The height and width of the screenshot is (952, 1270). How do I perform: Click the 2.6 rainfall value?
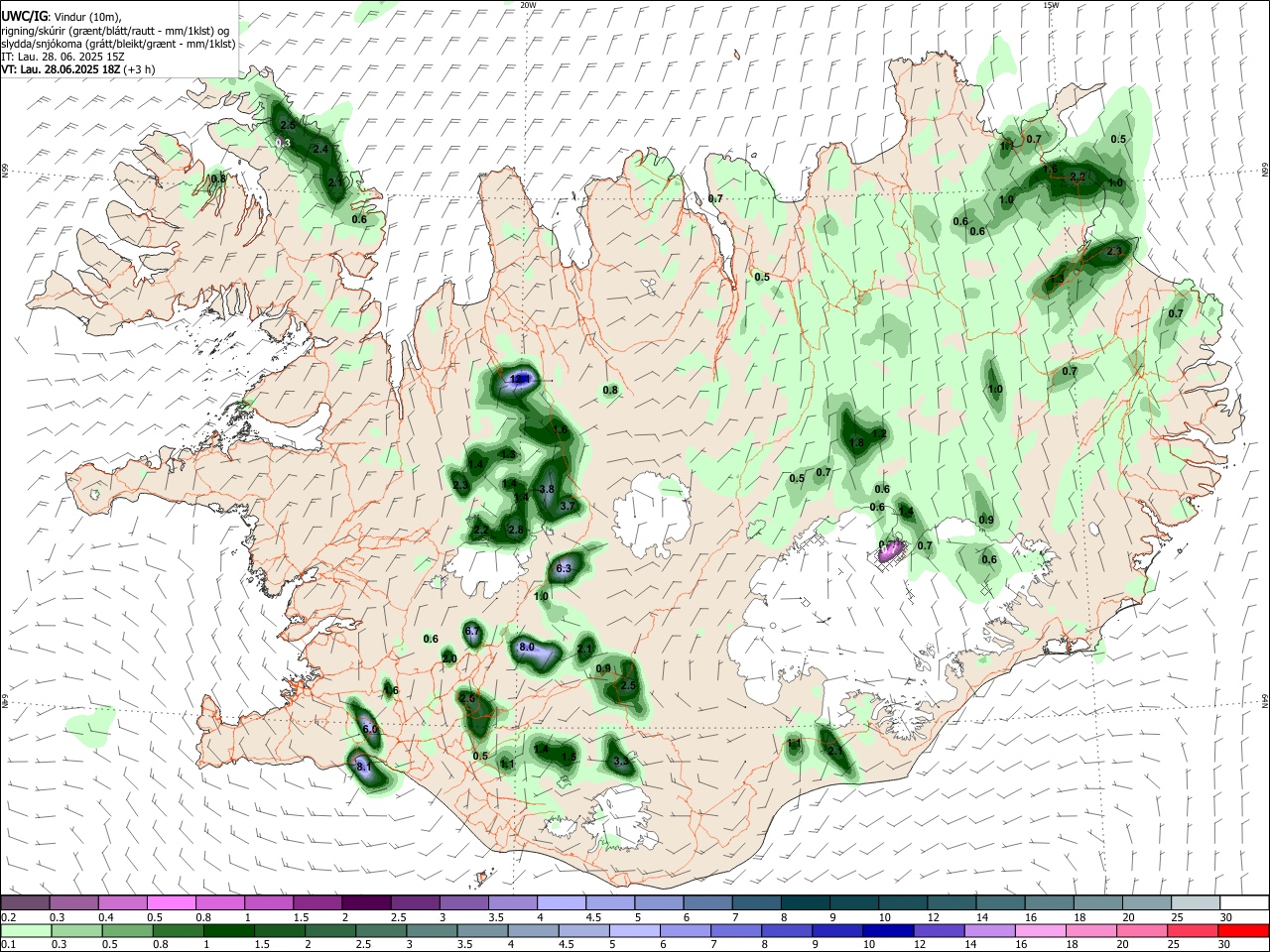(x=469, y=699)
